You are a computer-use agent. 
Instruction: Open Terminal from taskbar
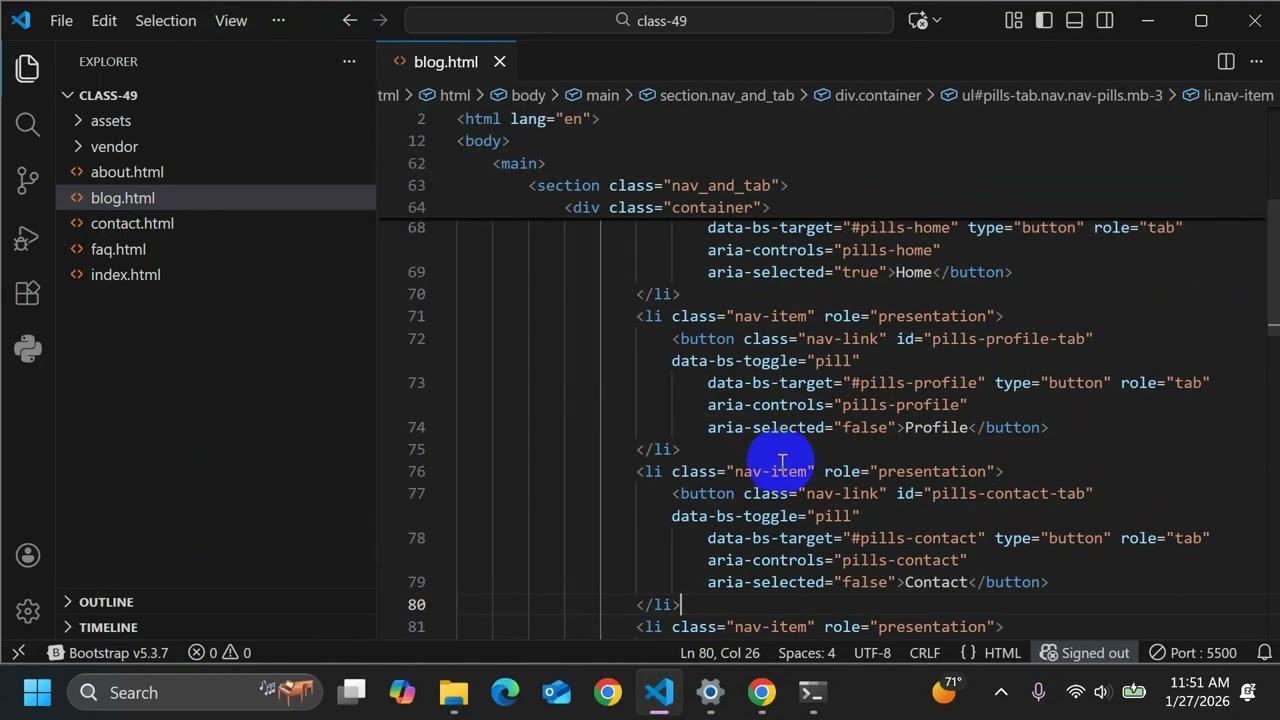tap(812, 692)
